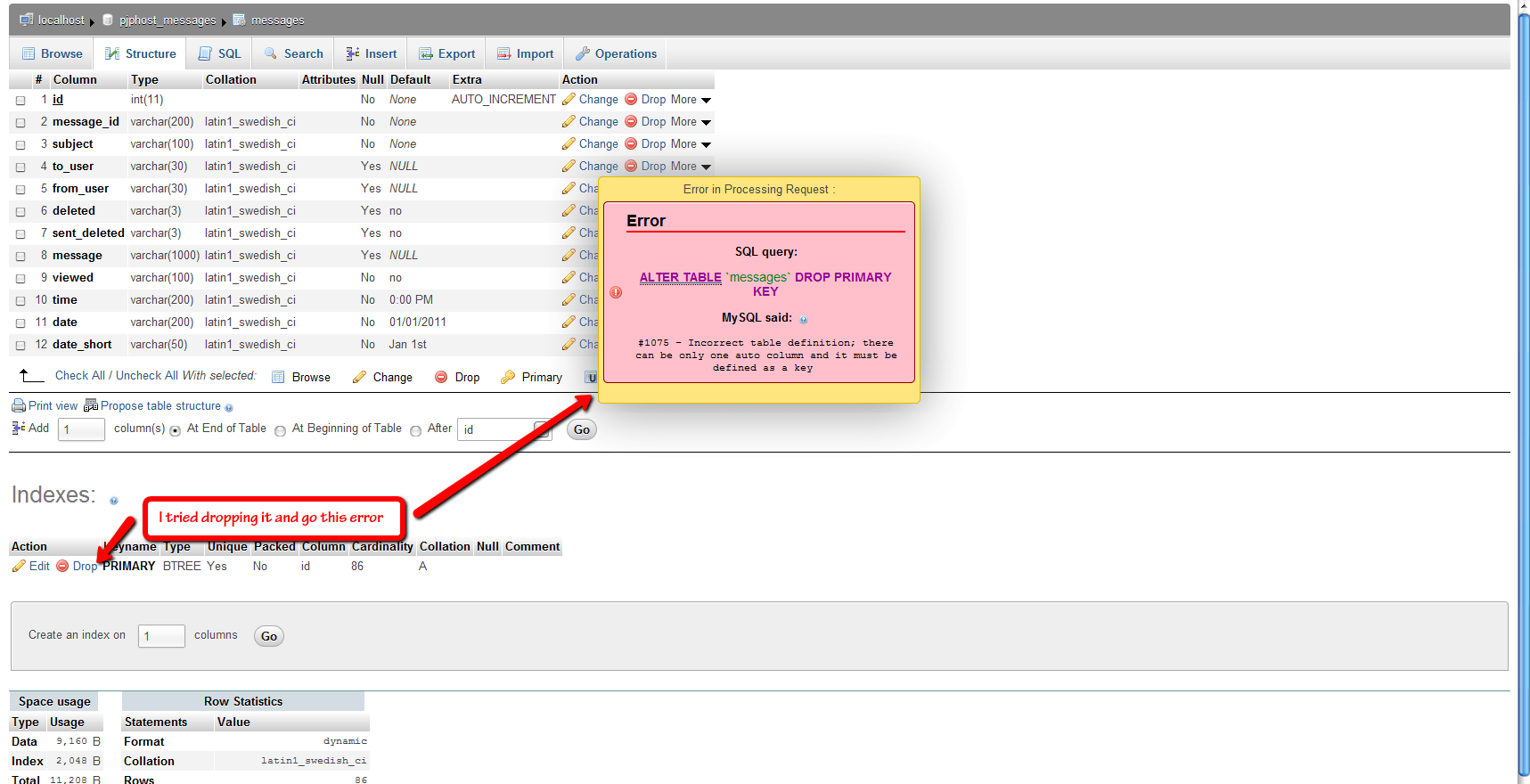
Task: Click the red Drop icon for id row
Action: pyautogui.click(x=631, y=99)
